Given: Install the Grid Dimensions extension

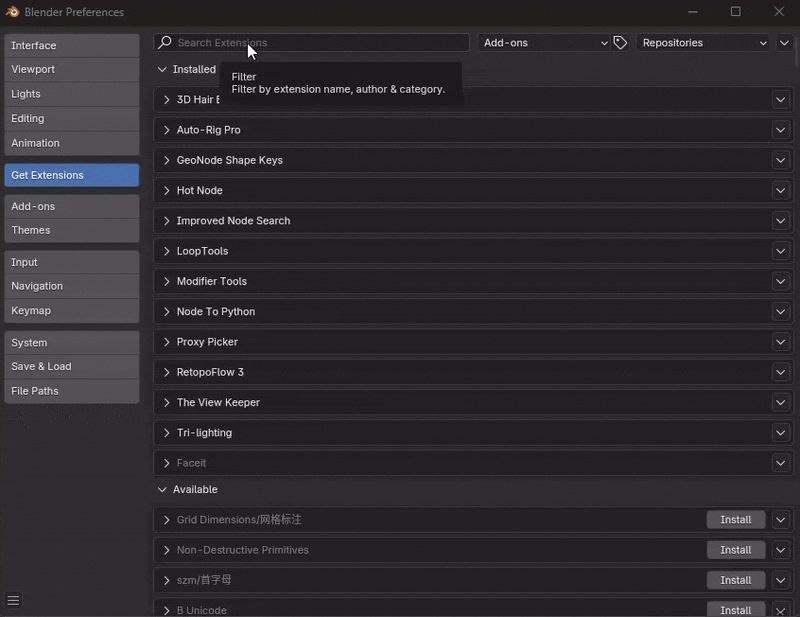Looking at the screenshot, I should coord(736,520).
